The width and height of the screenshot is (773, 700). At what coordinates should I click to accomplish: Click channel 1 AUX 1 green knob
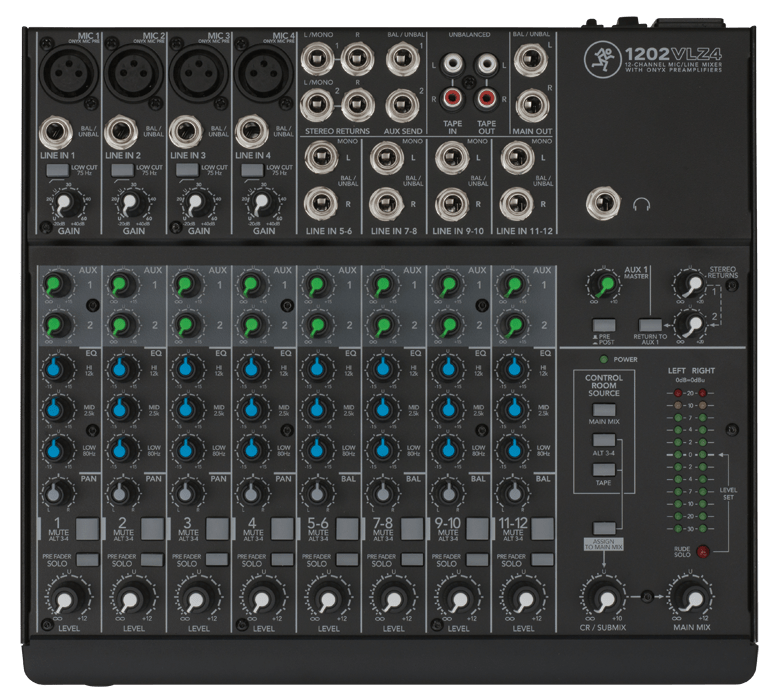coord(57,284)
